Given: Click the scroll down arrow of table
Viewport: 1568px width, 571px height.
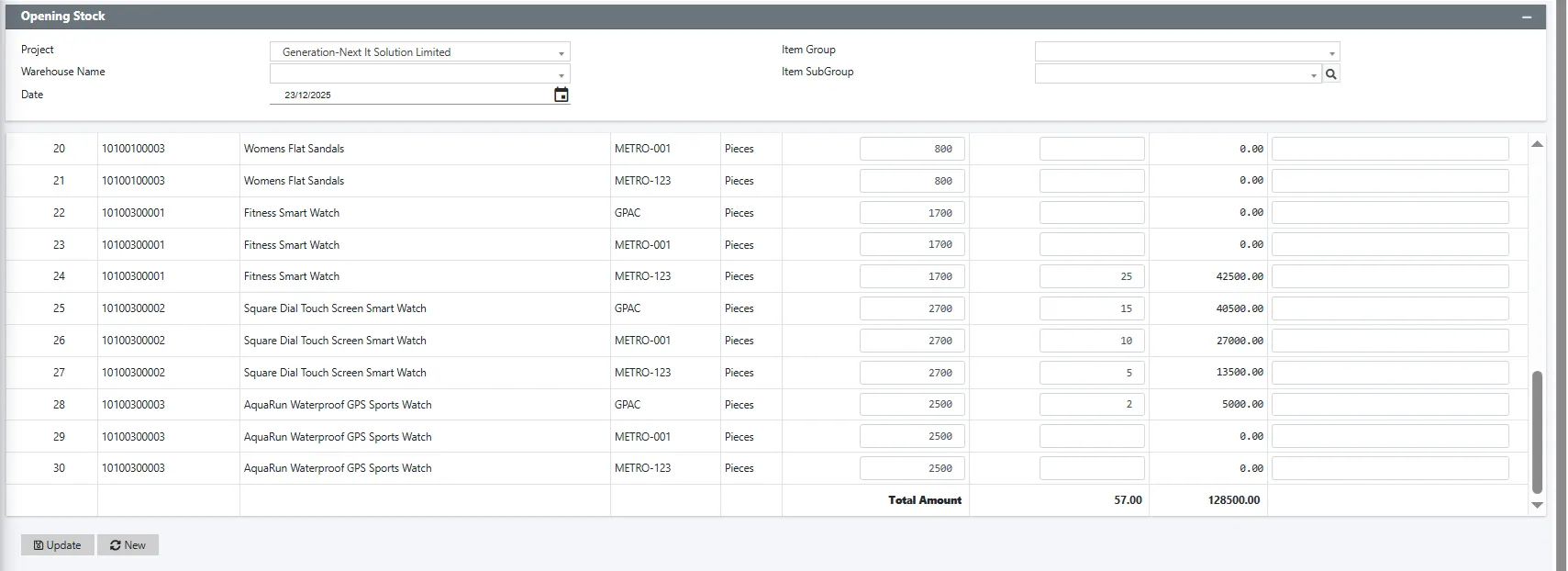Looking at the screenshot, I should (1537, 505).
